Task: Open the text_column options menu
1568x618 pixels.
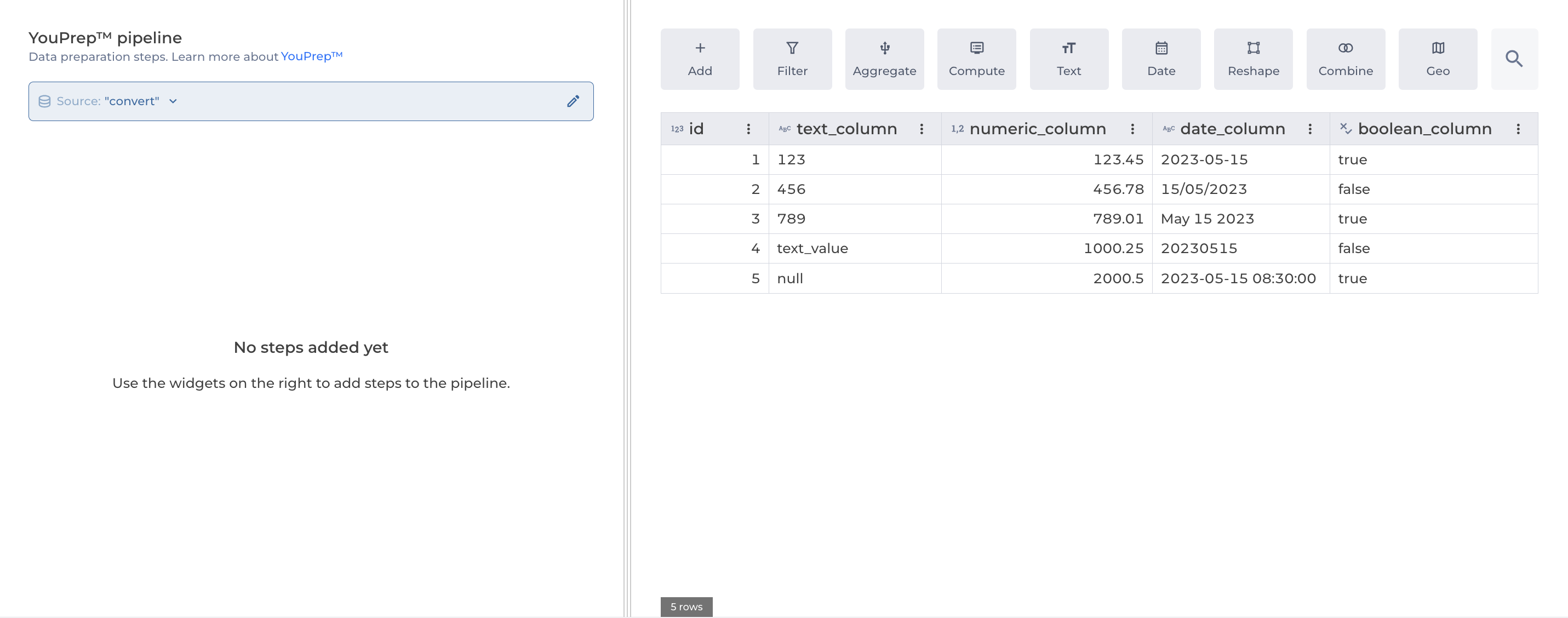Action: [x=921, y=129]
